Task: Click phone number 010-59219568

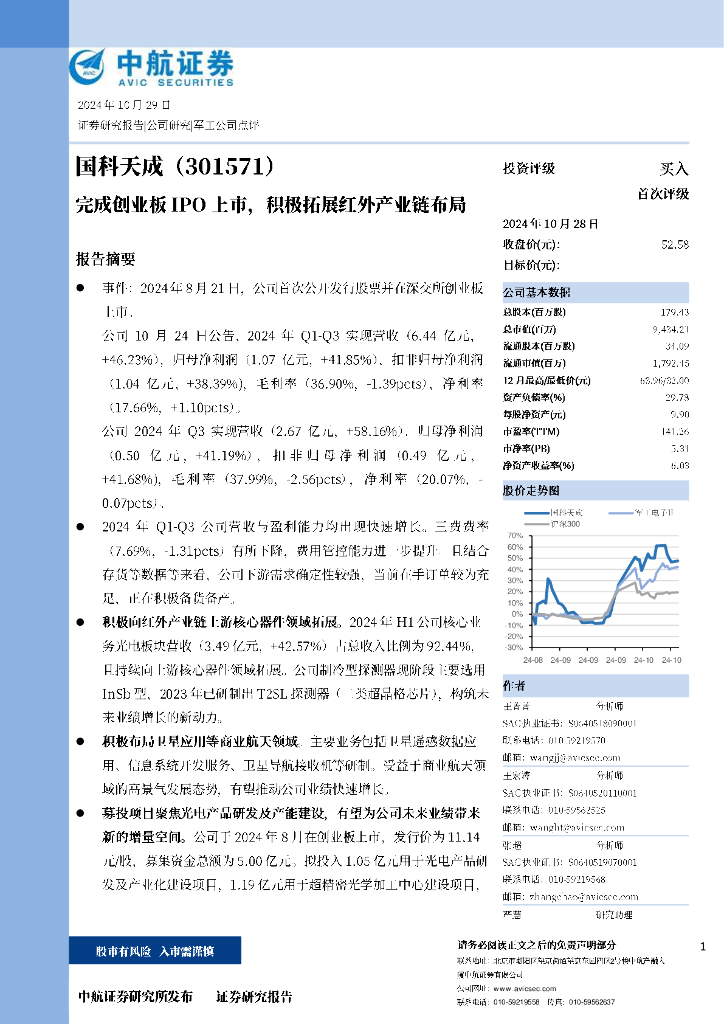Action: tap(576, 880)
